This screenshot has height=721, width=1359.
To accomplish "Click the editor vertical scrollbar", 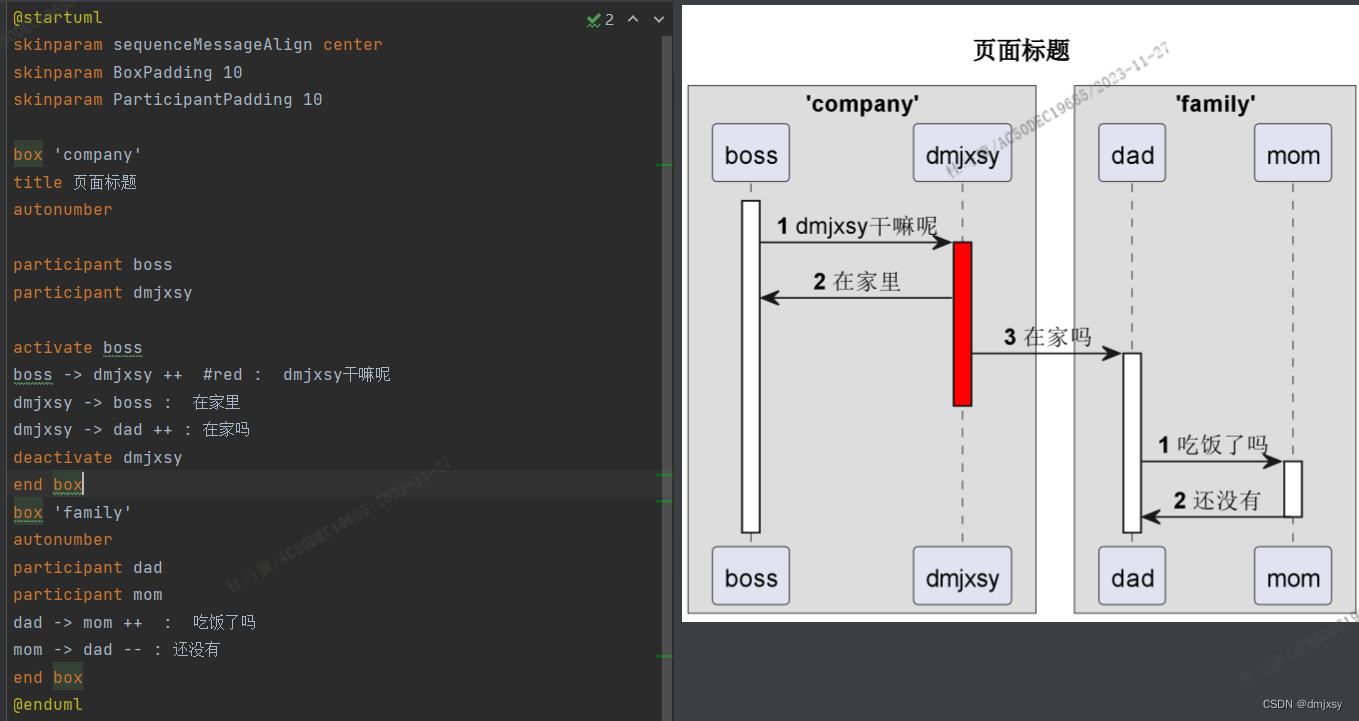I will [667, 378].
